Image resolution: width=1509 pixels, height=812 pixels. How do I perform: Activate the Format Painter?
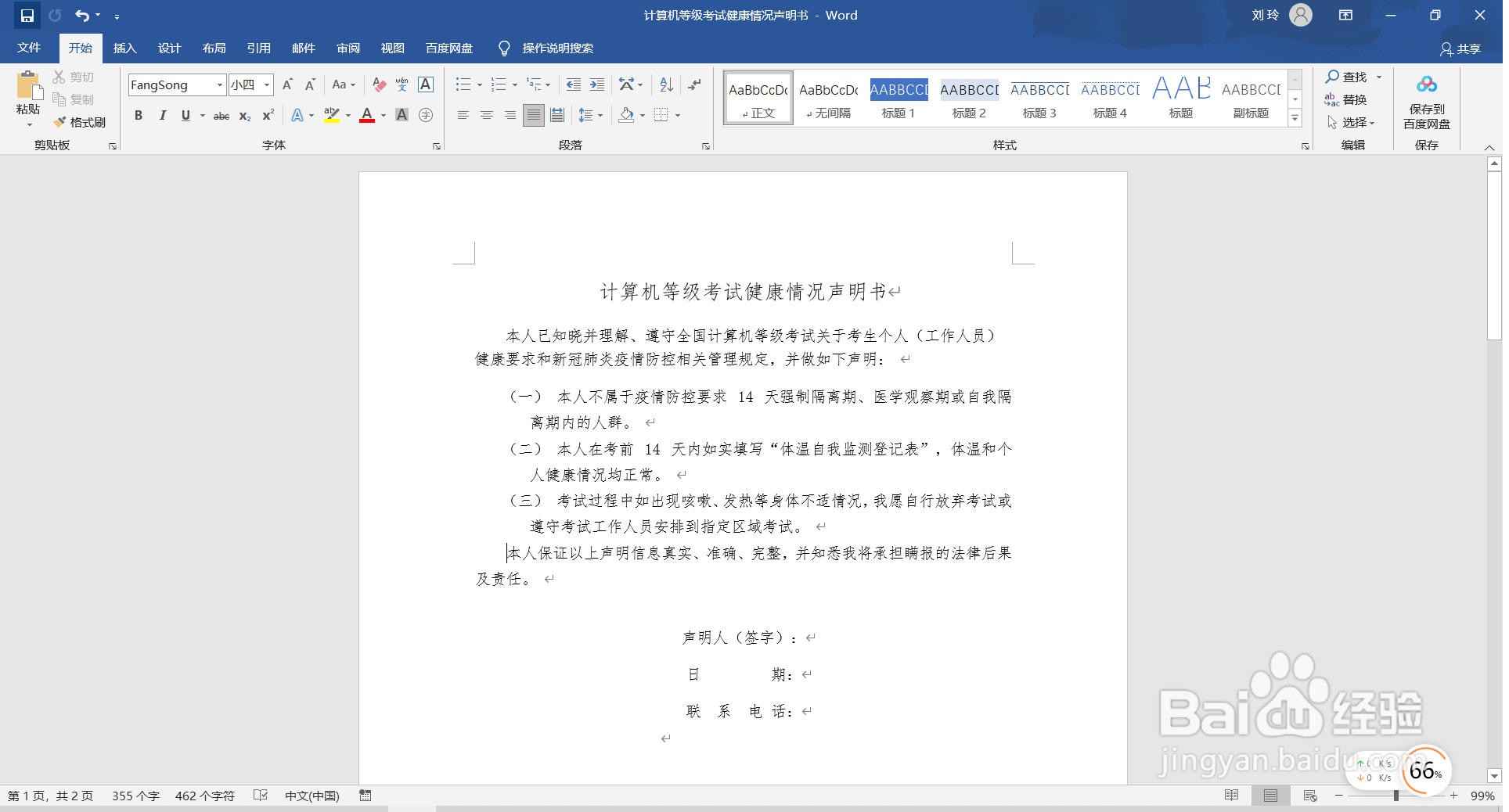pyautogui.click(x=80, y=122)
